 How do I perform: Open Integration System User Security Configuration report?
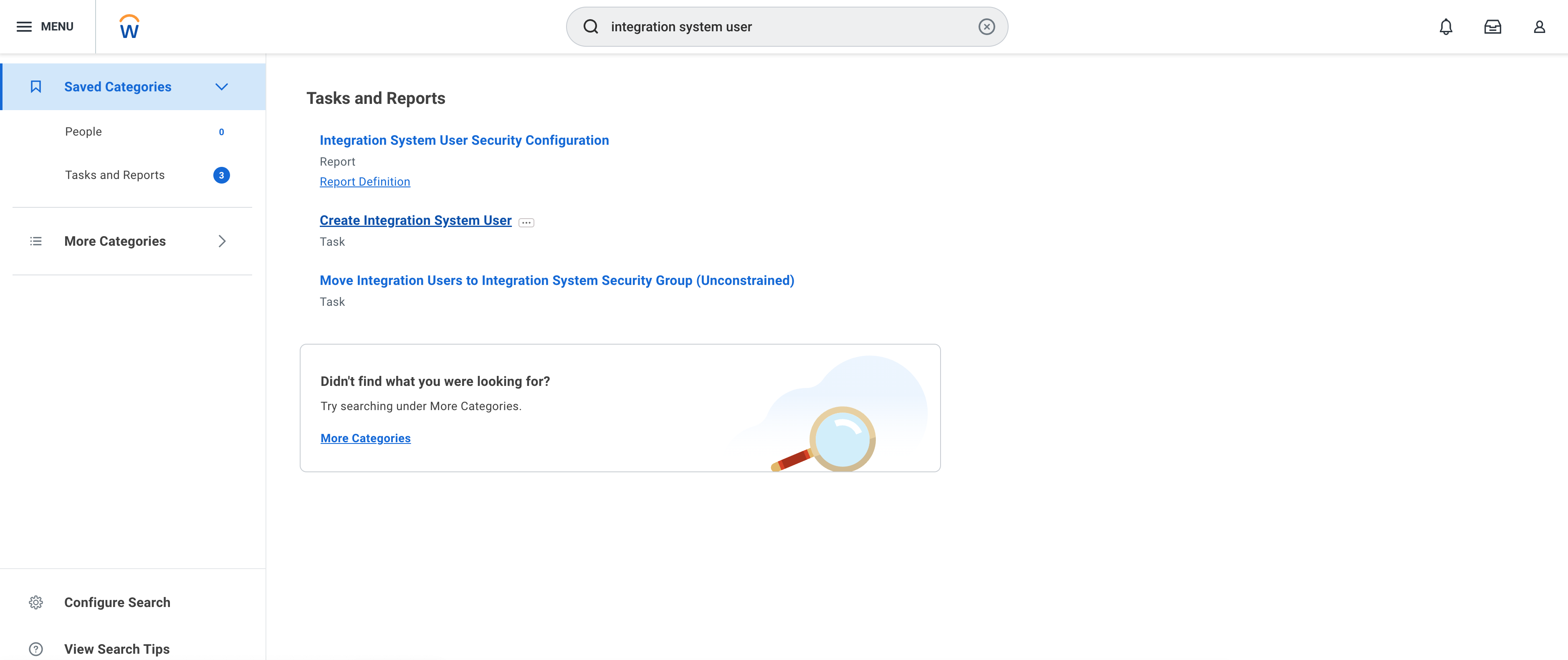click(x=464, y=140)
